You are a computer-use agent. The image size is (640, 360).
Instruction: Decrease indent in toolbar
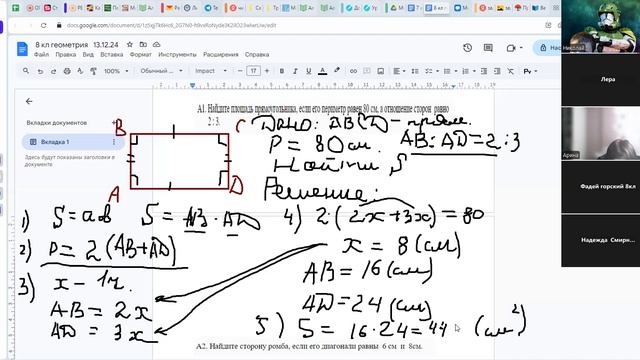coord(484,71)
